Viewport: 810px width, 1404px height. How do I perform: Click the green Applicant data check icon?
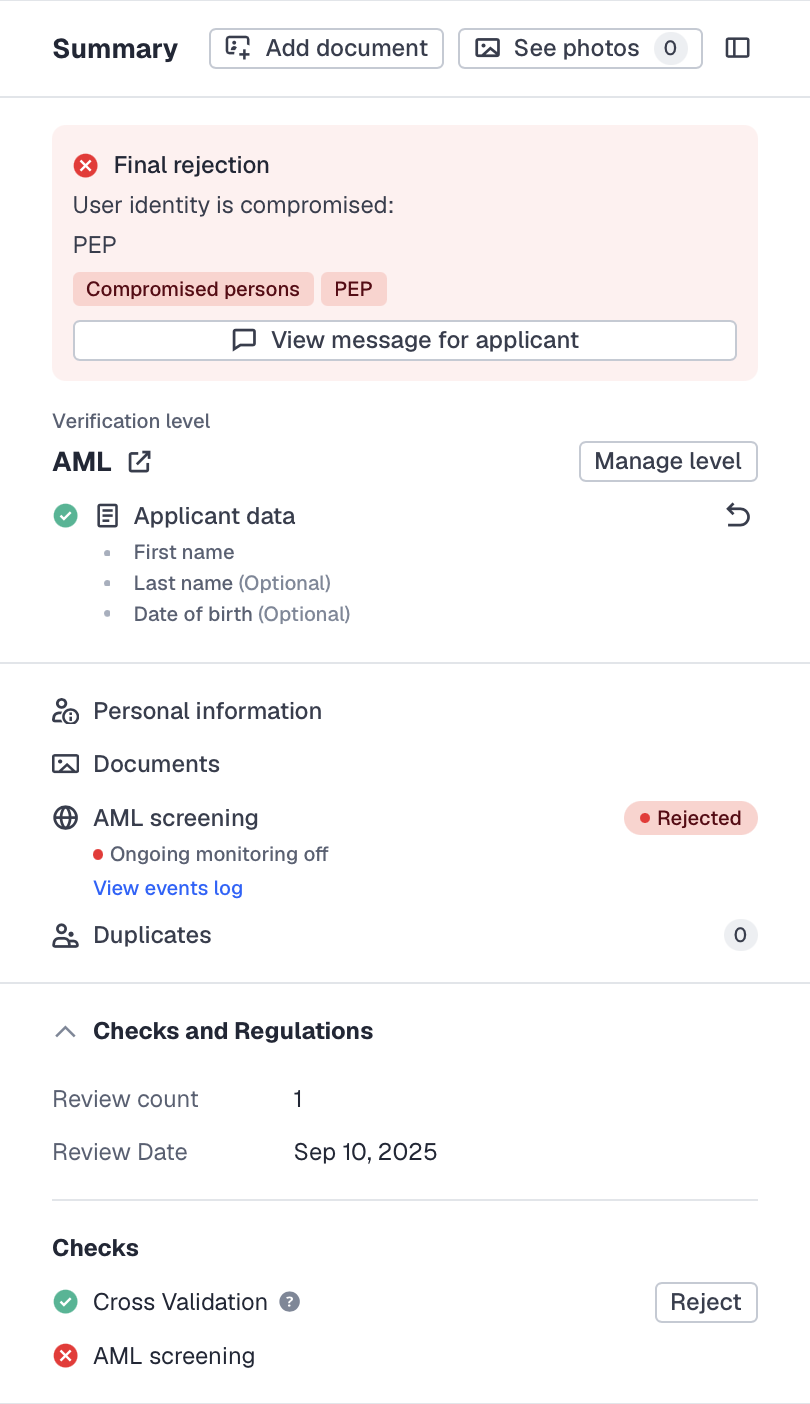click(x=65, y=516)
